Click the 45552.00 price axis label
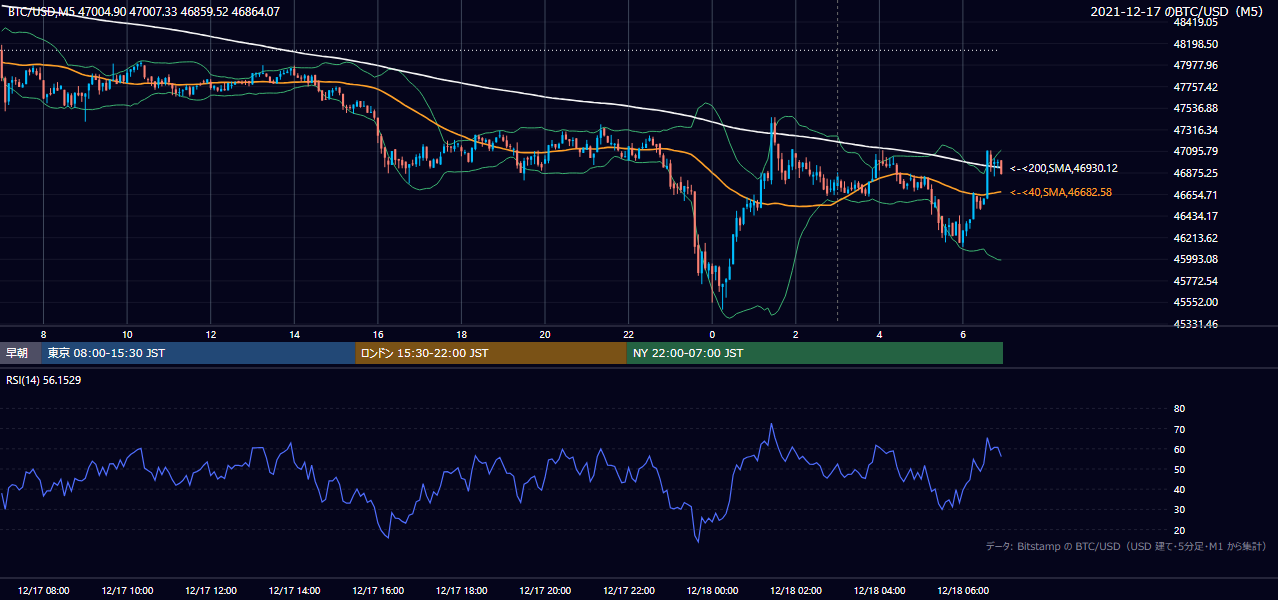Screen dimensions: 1278x600 [1195, 302]
